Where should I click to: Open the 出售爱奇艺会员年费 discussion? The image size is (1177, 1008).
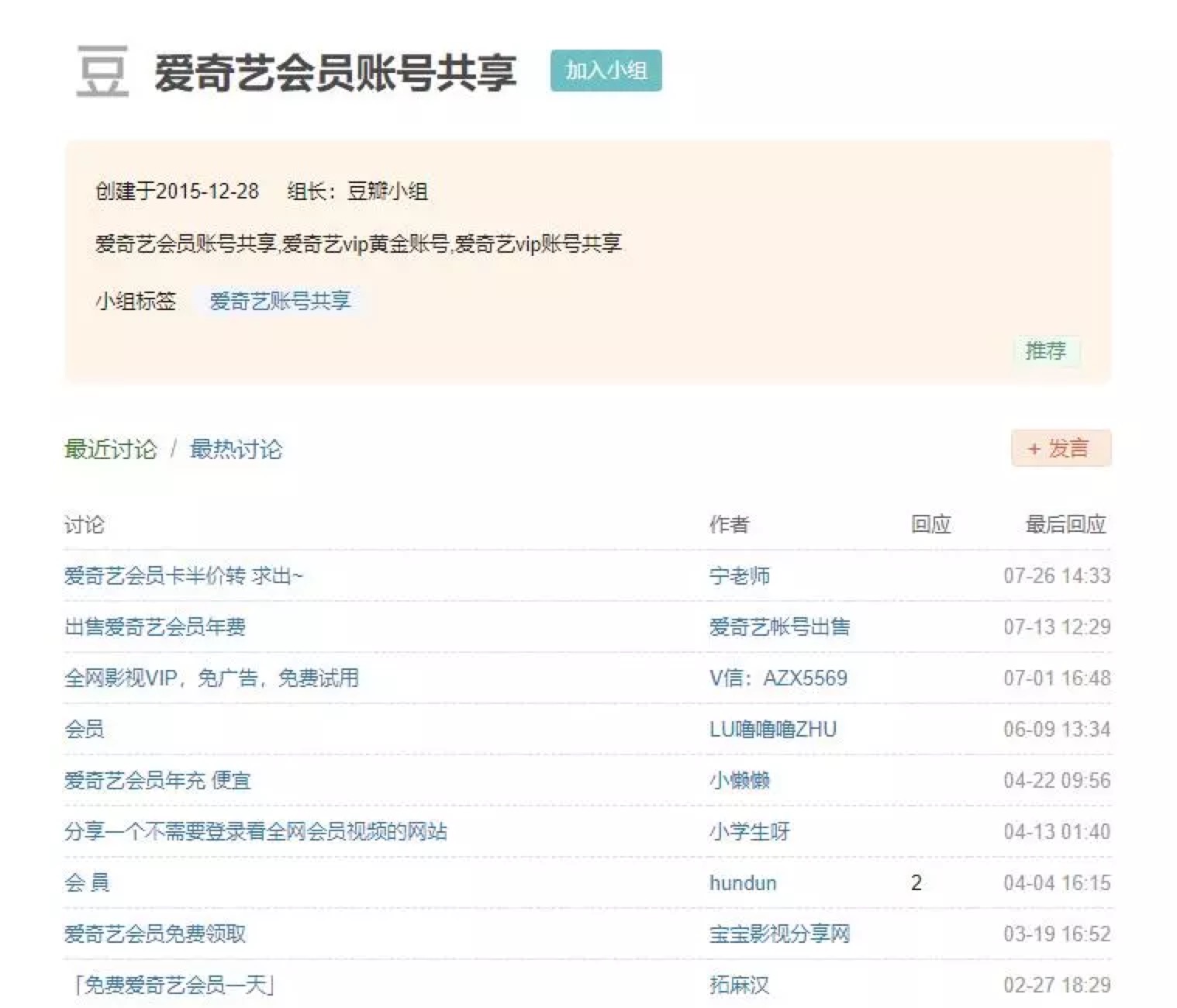155,627
